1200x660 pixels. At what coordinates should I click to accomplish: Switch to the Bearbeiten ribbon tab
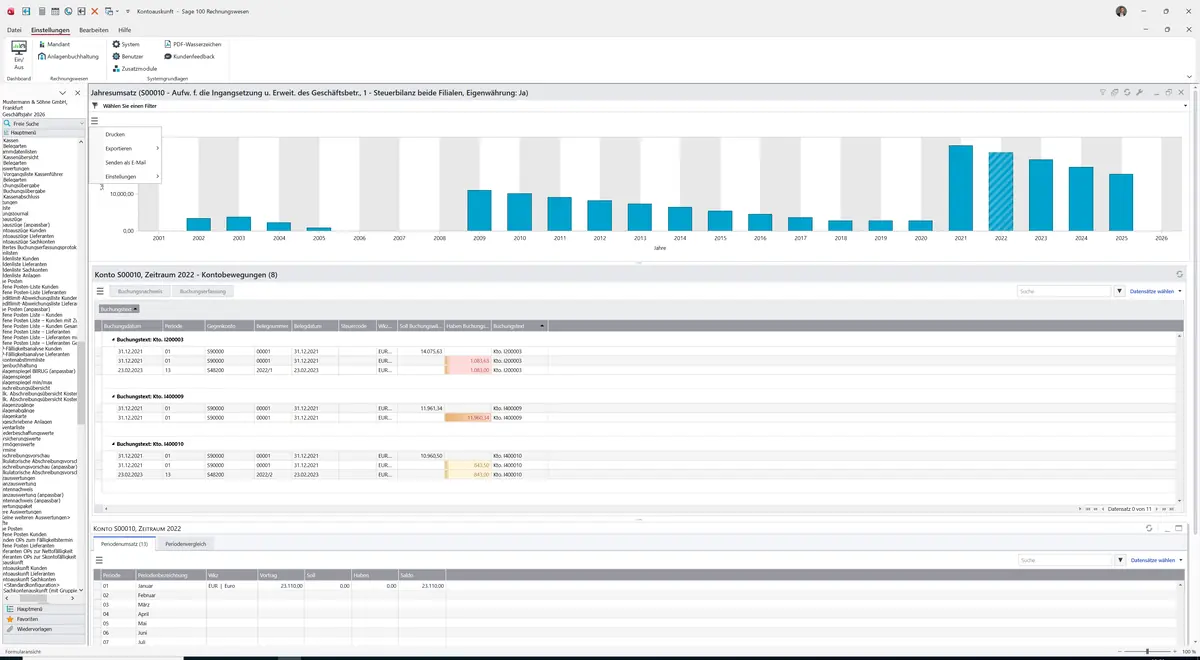click(94, 30)
